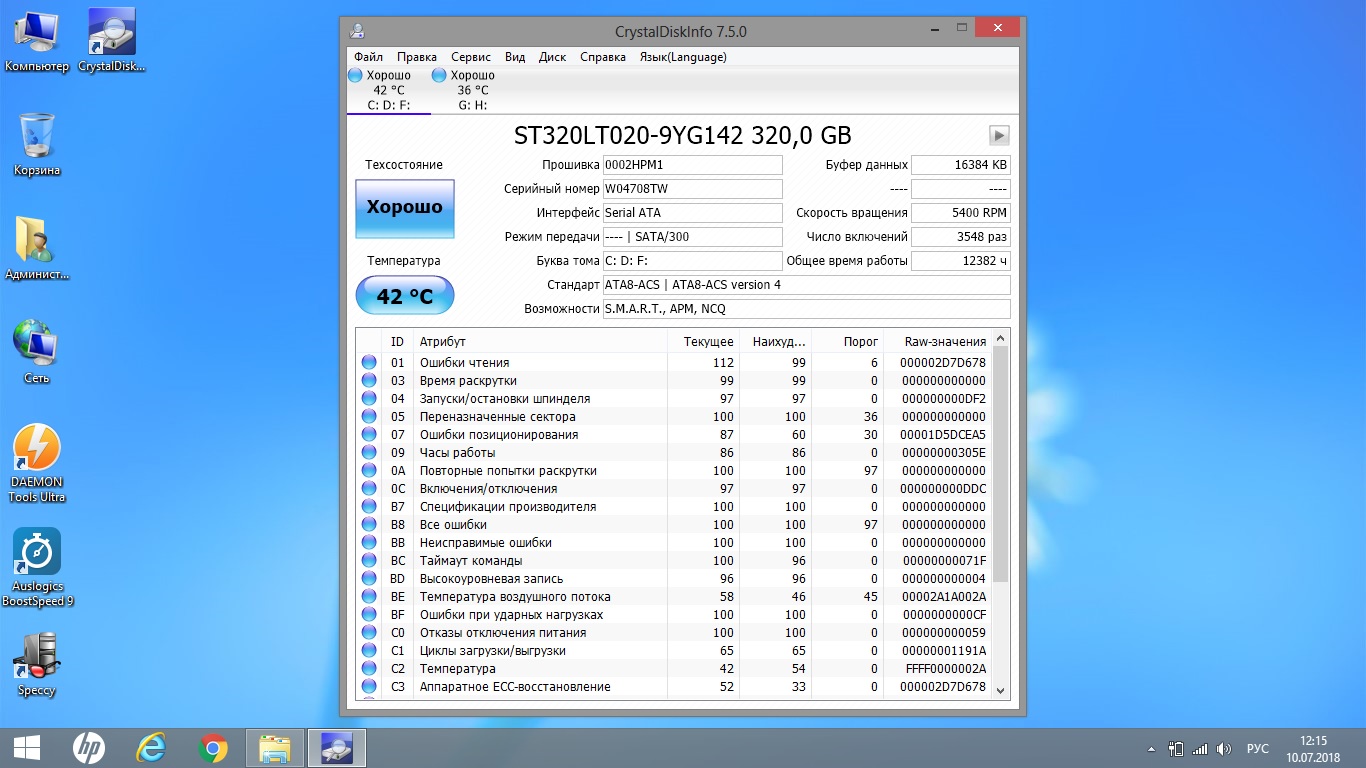1366x768 pixels.
Task: Select the first disk C: D: F: tab
Action: [x=389, y=90]
